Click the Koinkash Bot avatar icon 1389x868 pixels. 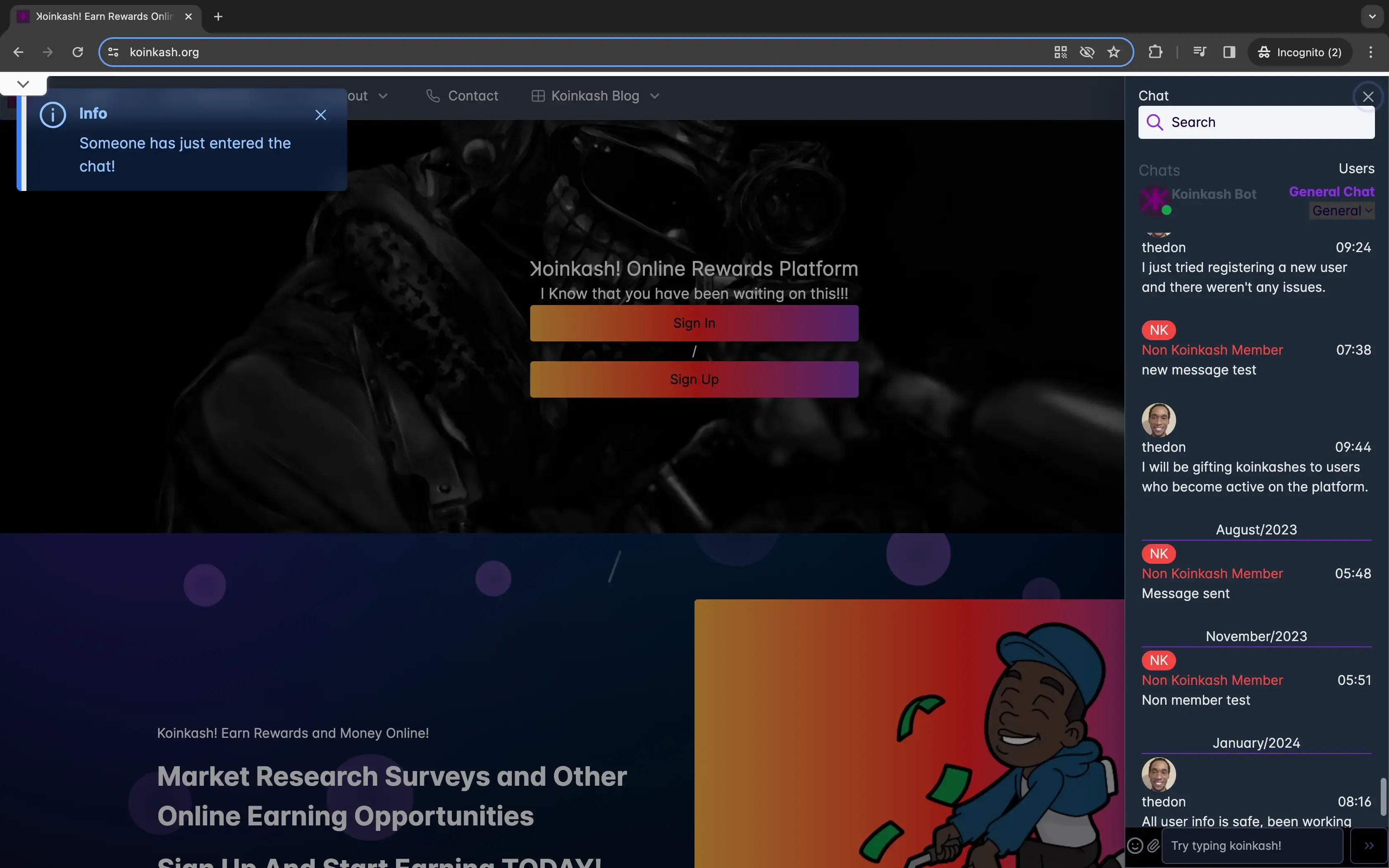1154,200
